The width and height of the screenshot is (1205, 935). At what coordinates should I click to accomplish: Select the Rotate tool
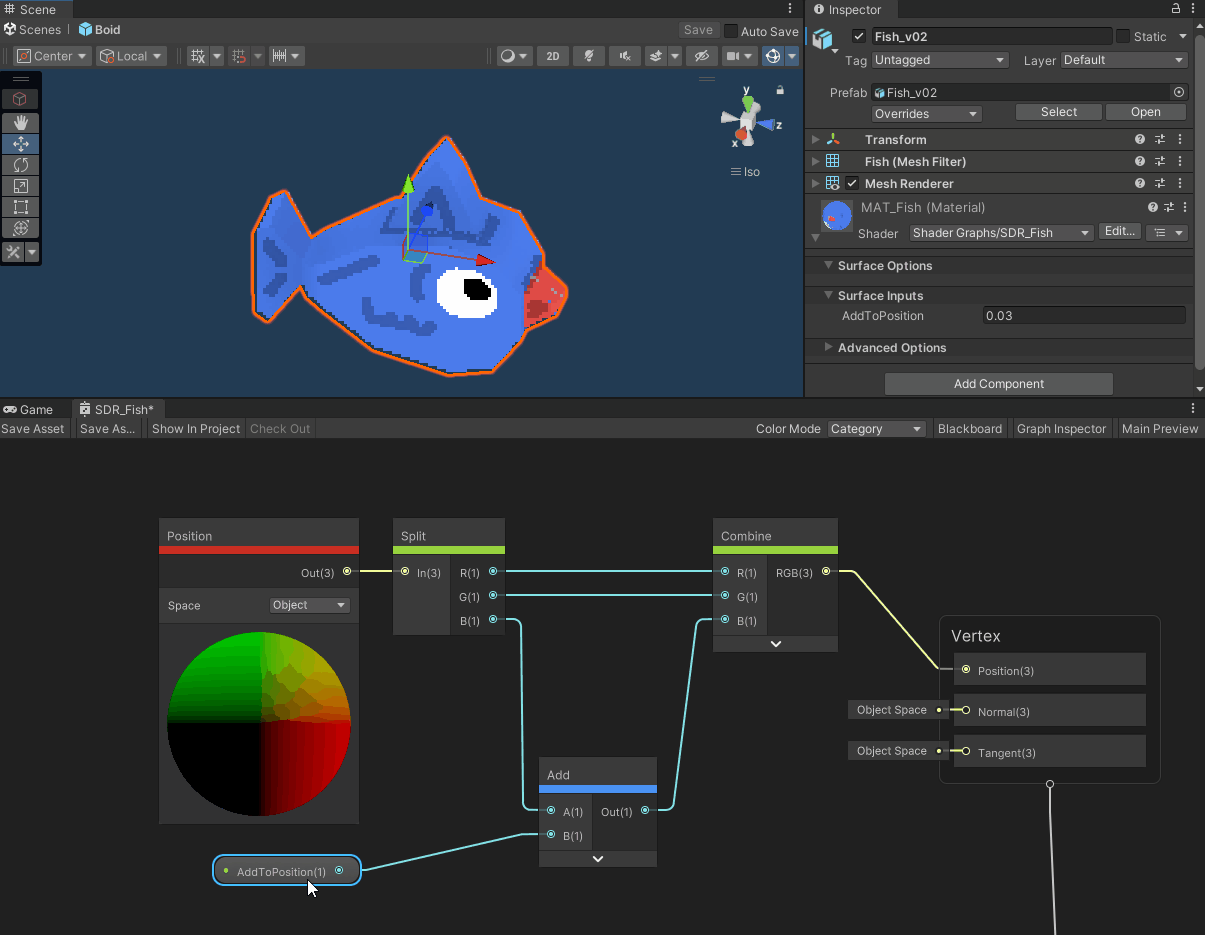coord(20,165)
